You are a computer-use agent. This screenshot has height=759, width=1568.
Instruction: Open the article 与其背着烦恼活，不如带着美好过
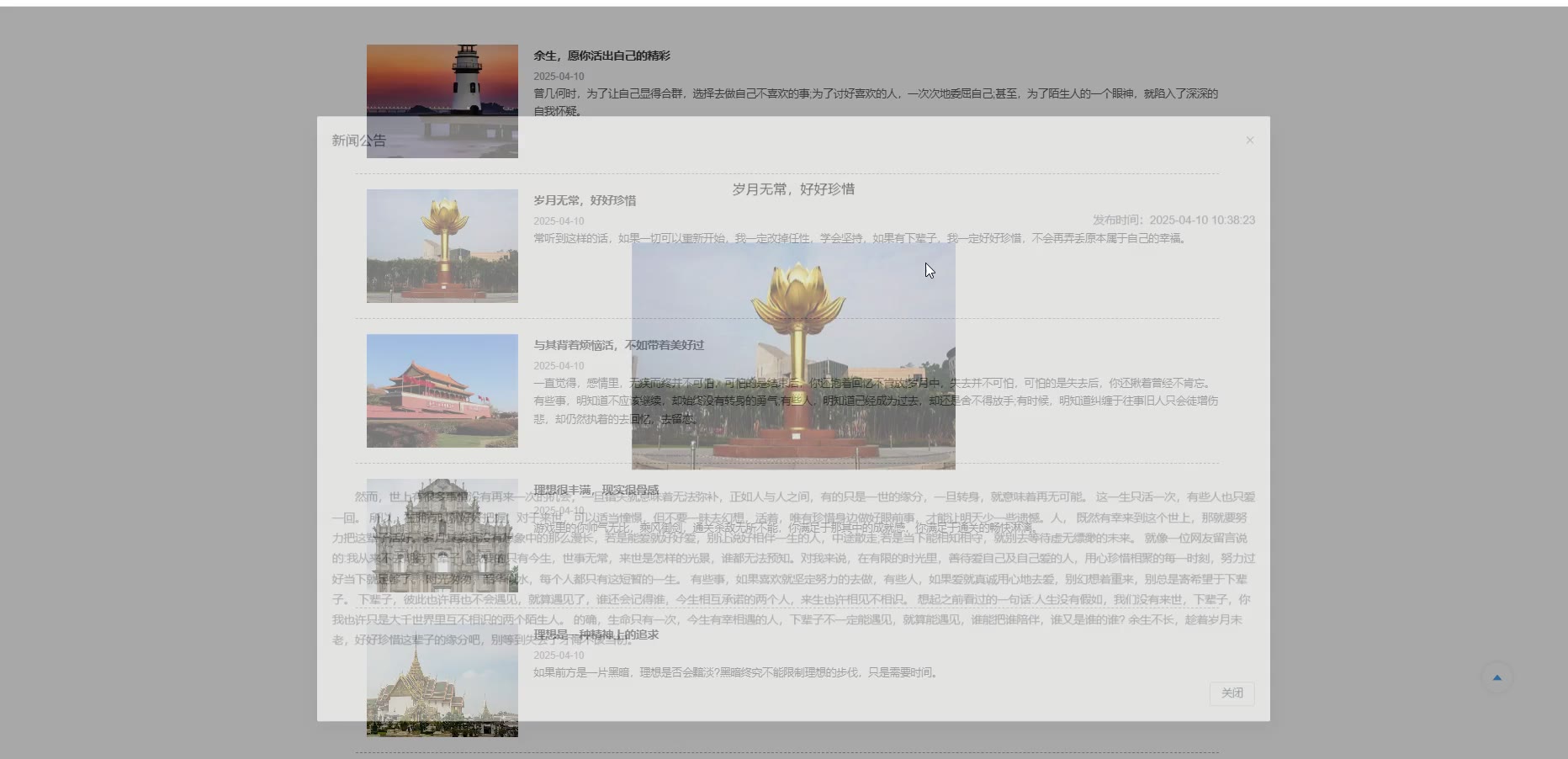tap(618, 345)
